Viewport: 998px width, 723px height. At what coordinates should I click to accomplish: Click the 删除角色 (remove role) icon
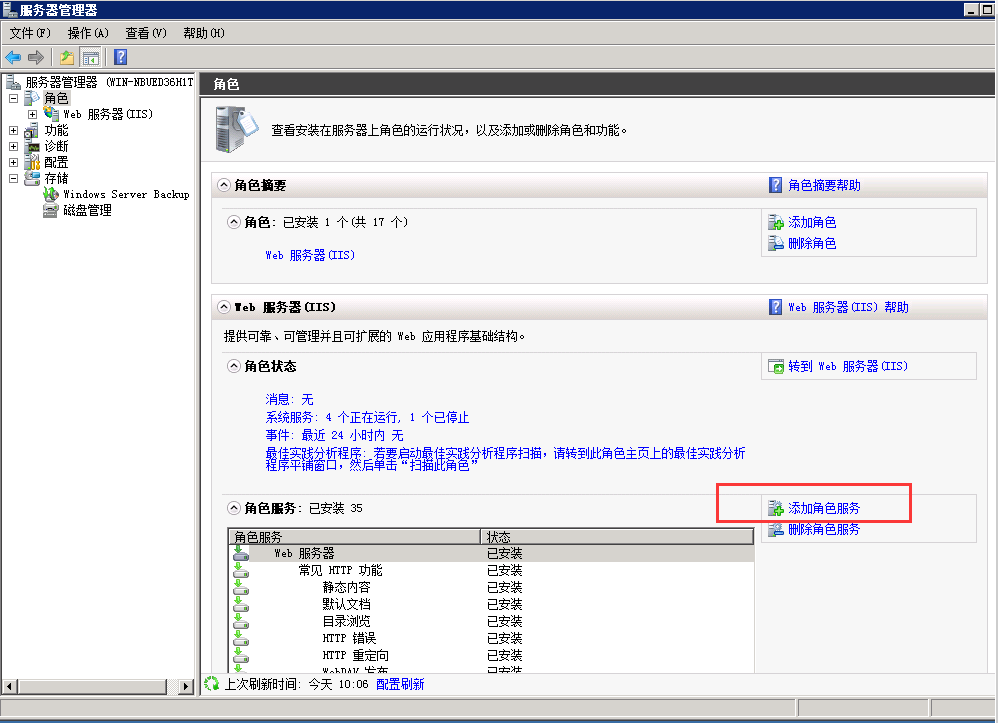[776, 243]
